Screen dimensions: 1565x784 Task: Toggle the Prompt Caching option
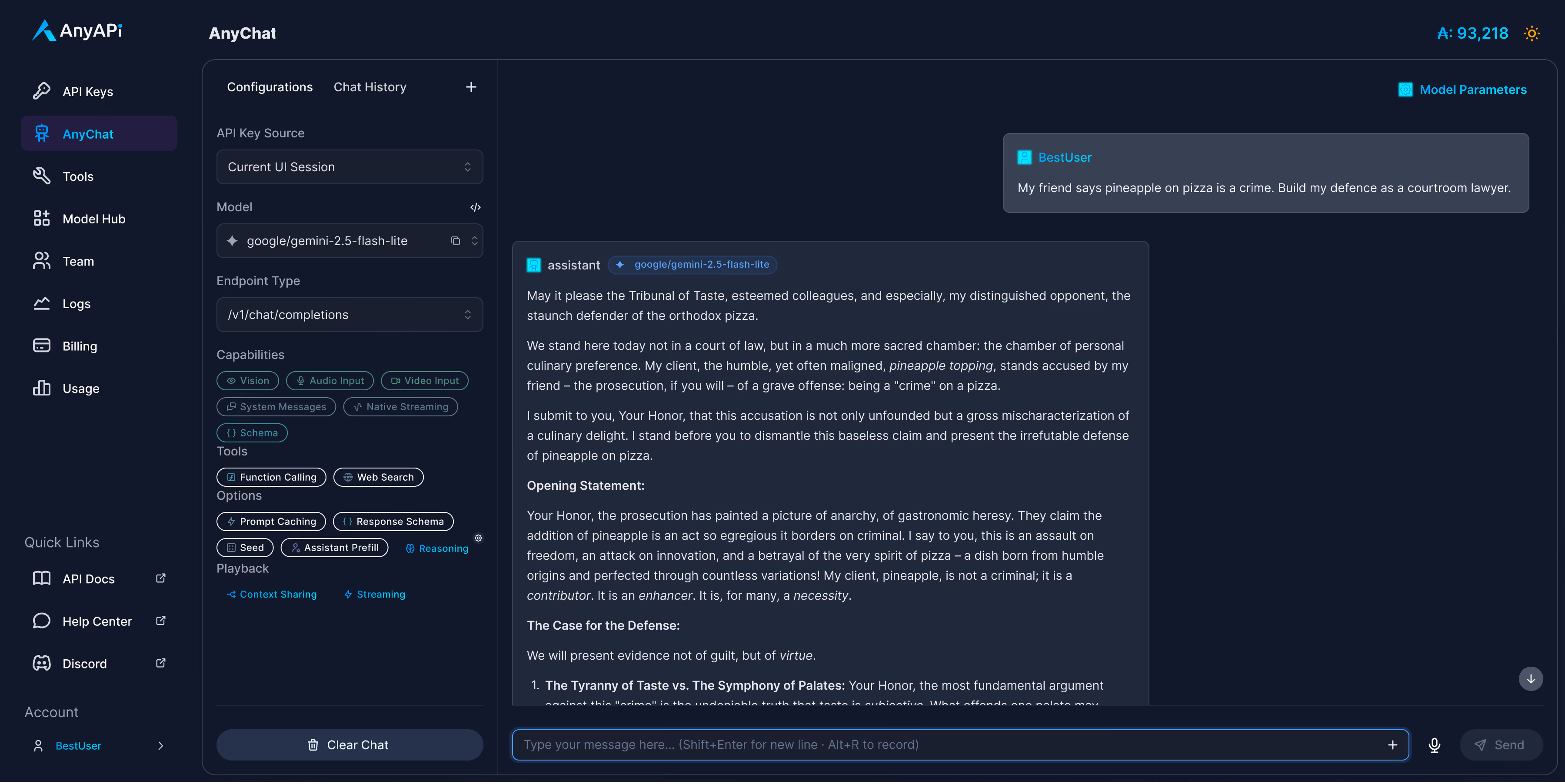[271, 522]
